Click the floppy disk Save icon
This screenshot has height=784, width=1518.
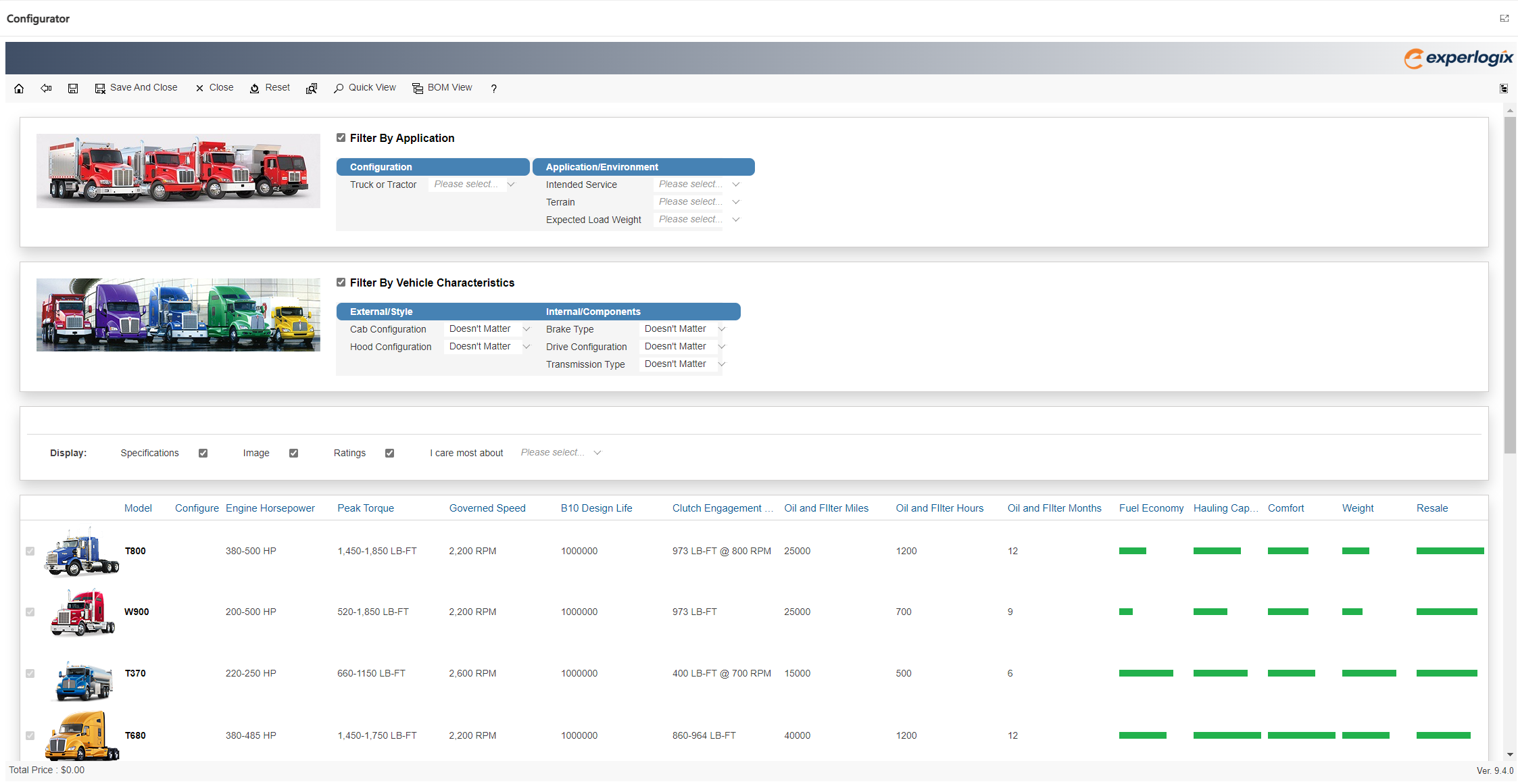[73, 89]
